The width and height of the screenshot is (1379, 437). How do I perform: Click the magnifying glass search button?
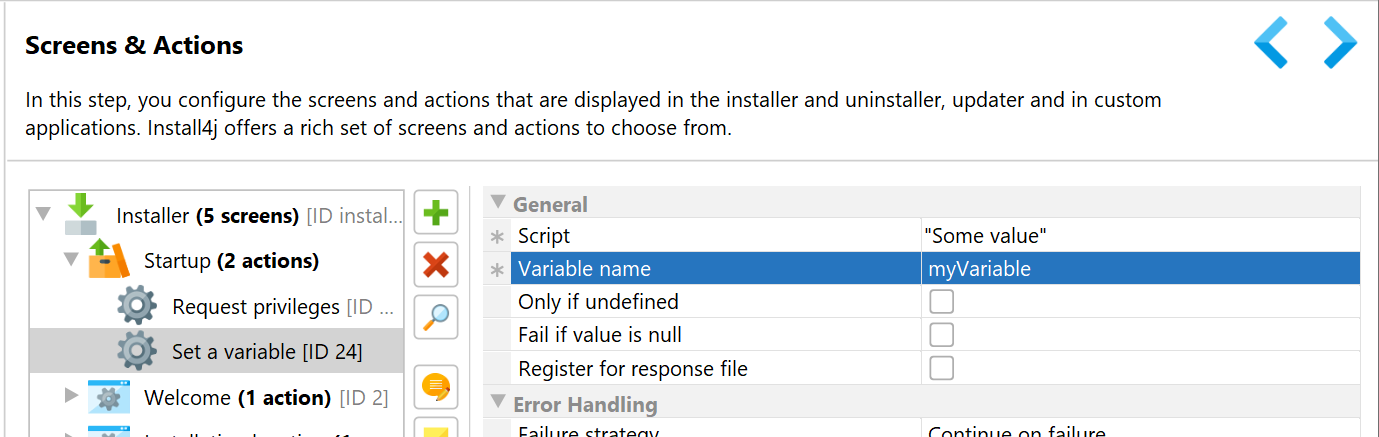436,317
